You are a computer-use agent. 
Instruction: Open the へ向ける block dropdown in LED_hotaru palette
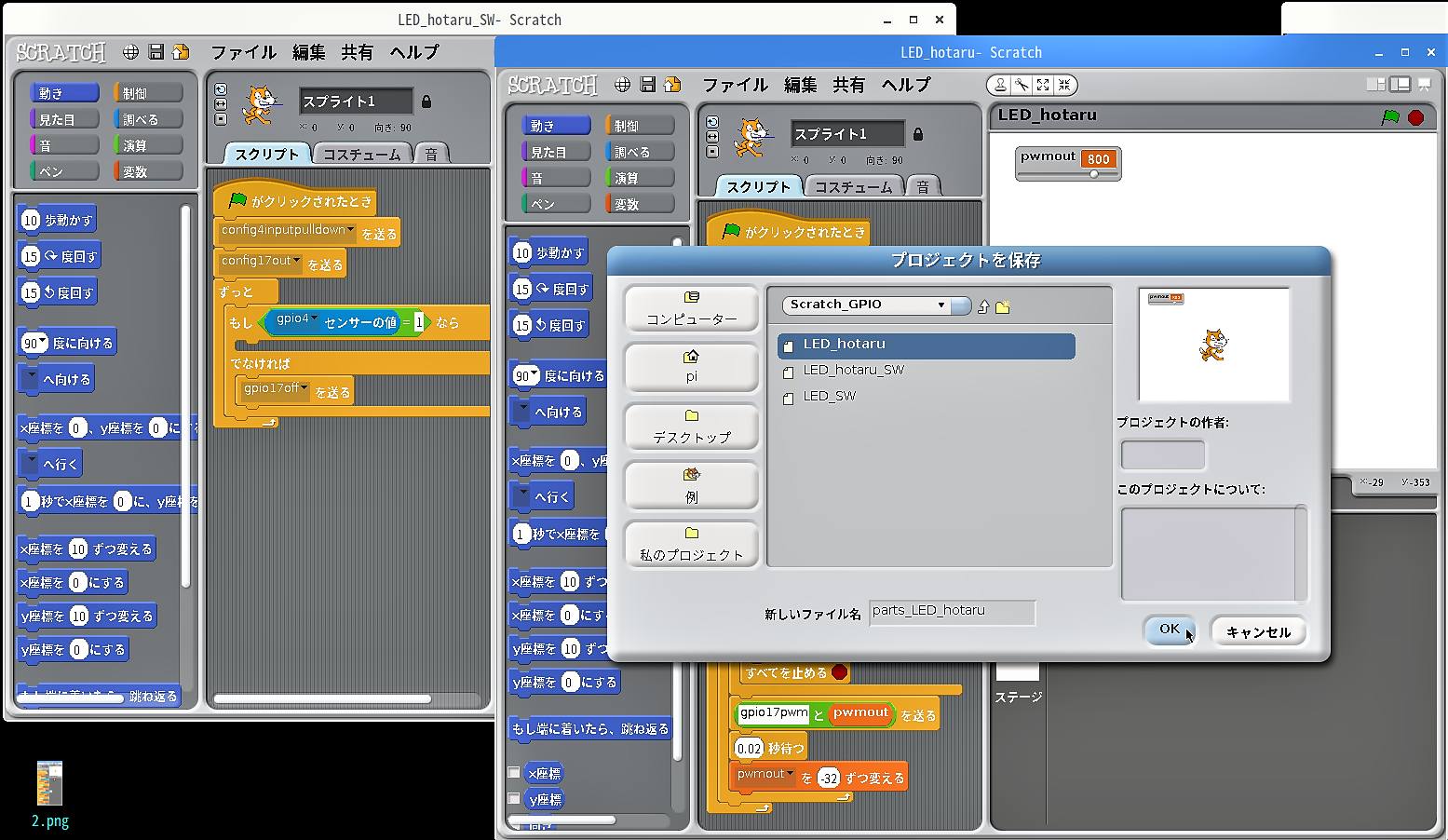tap(524, 410)
